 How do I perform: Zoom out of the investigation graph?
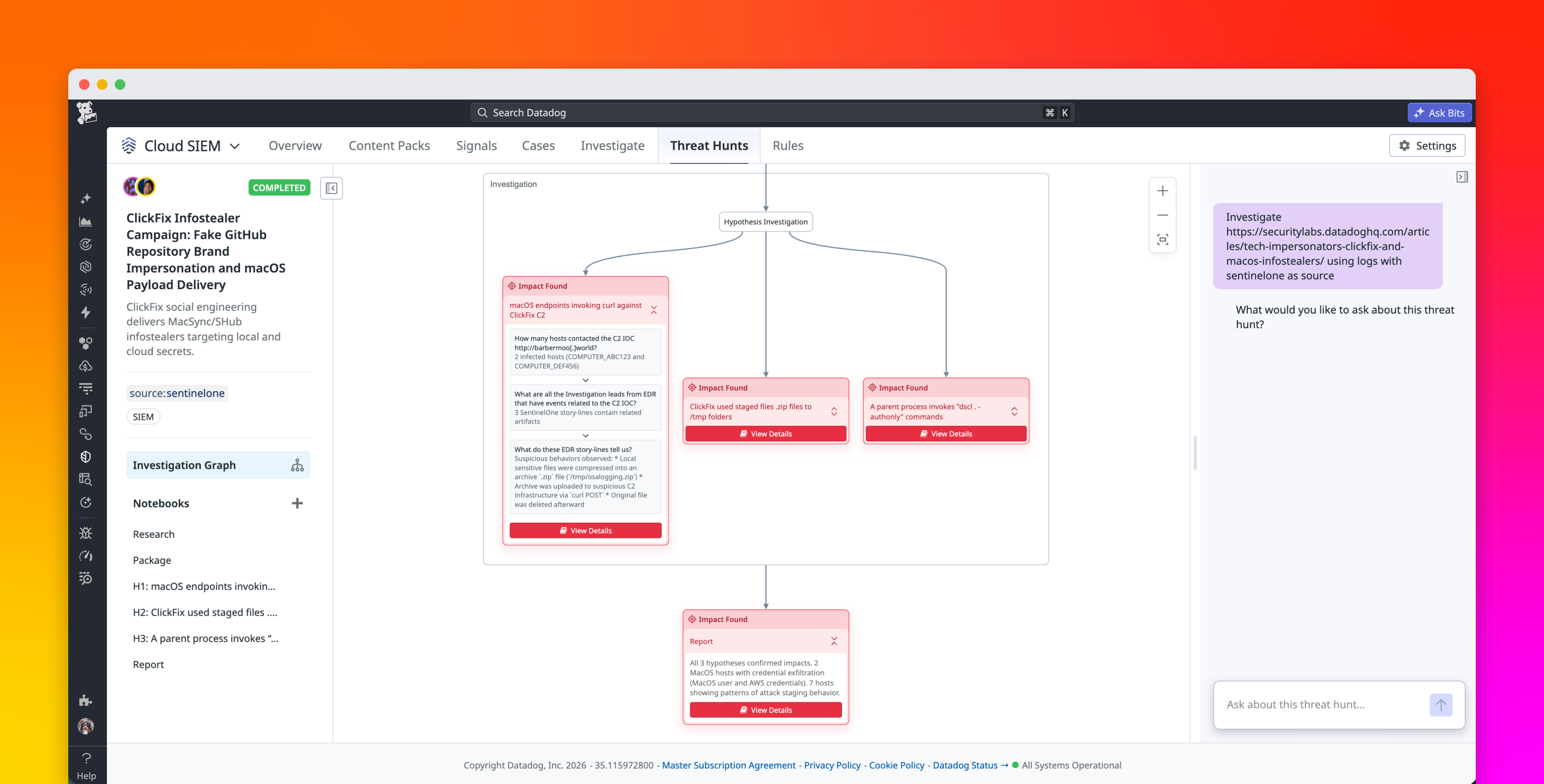coord(1162,215)
